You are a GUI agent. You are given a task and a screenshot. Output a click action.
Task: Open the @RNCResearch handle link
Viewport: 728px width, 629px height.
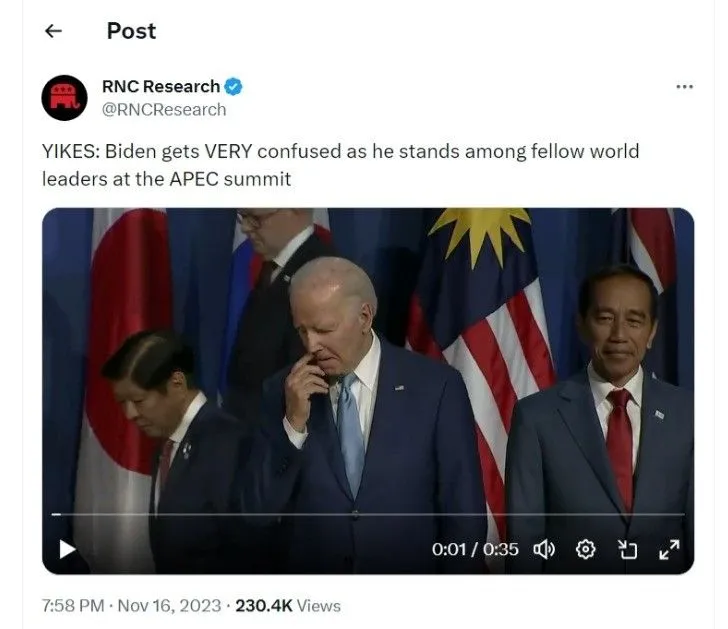coord(164,110)
